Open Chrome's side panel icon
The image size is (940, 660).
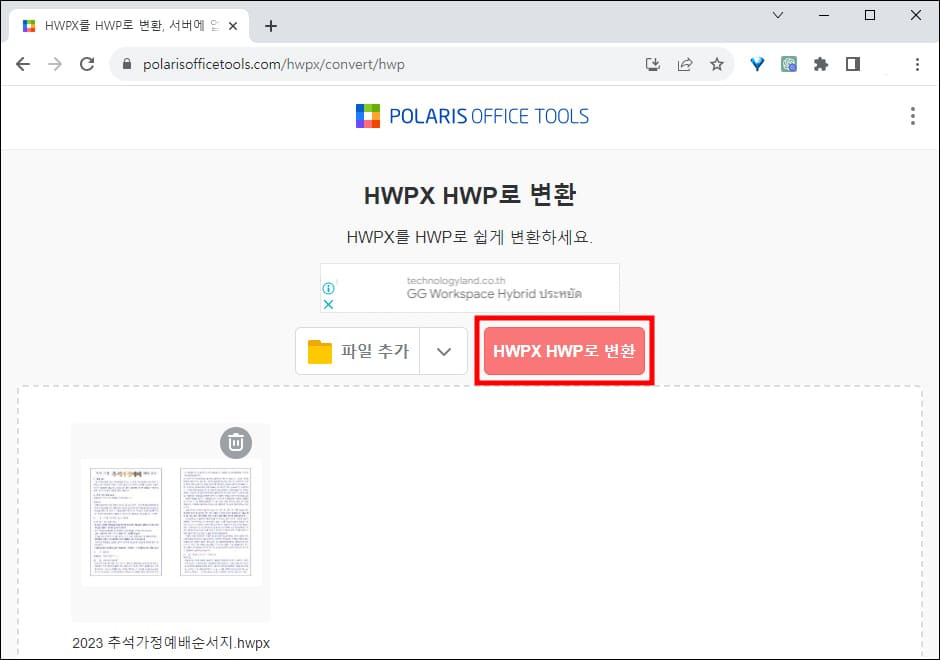(x=853, y=63)
